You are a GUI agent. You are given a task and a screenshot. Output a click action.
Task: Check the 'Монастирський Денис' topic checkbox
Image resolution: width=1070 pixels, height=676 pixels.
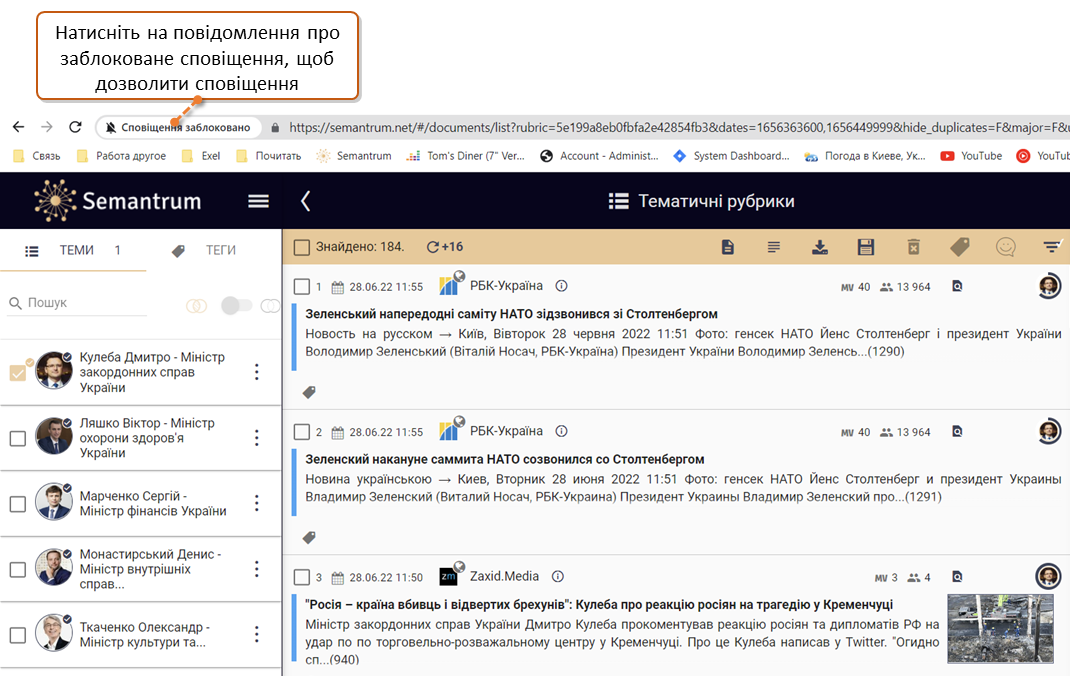tap(18, 570)
